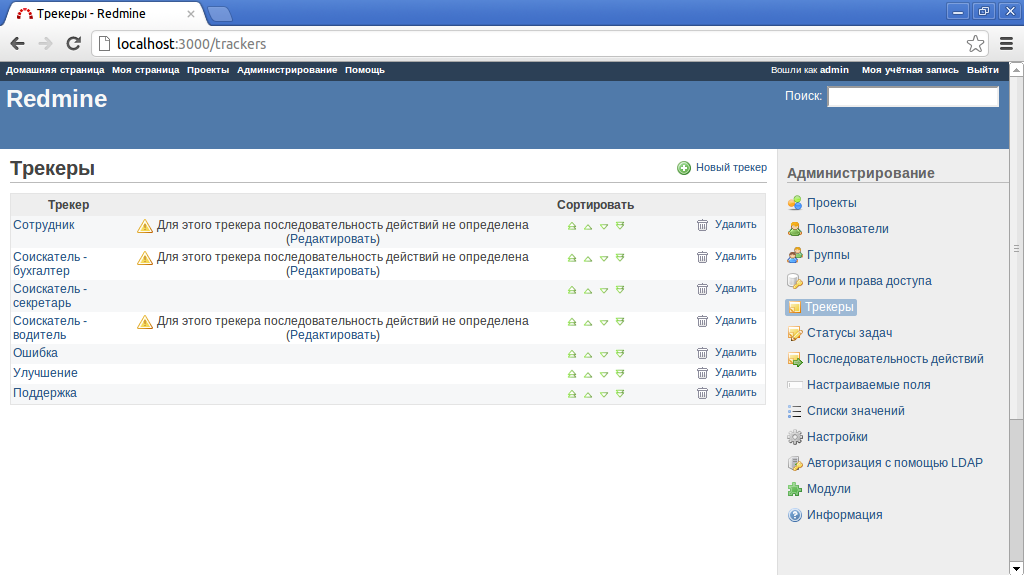1024x575 pixels.
Task: Click Выйти to log out
Action: 983,70
